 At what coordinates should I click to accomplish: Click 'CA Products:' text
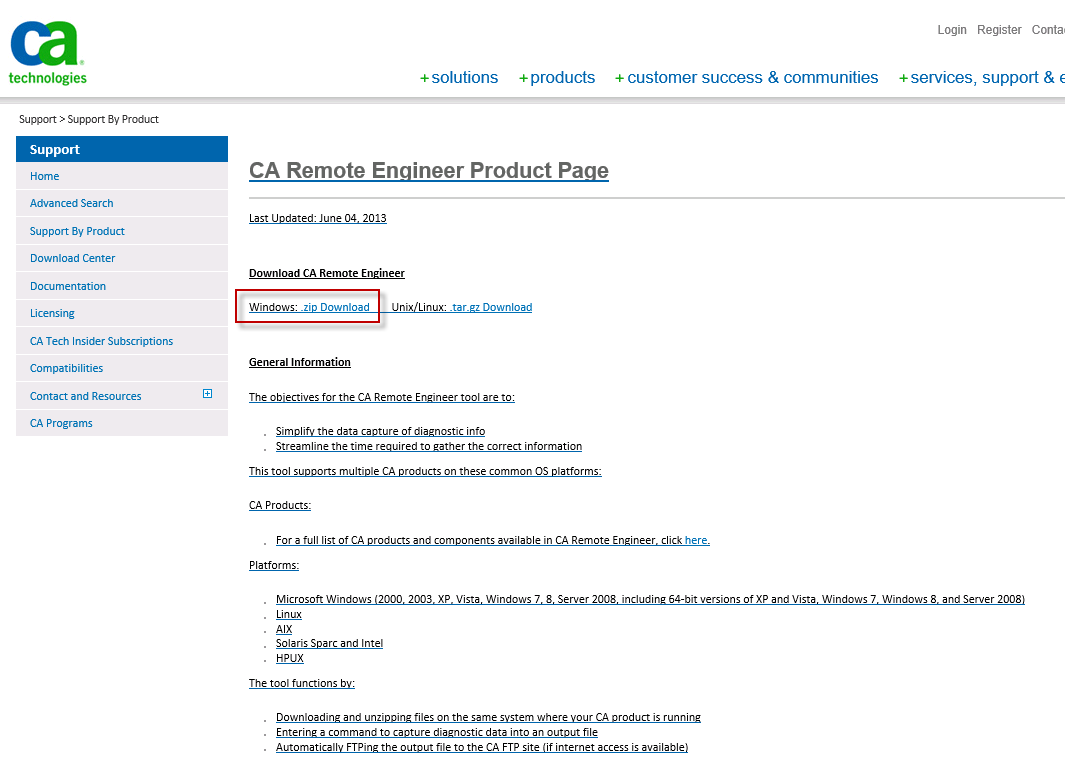pyautogui.click(x=280, y=506)
